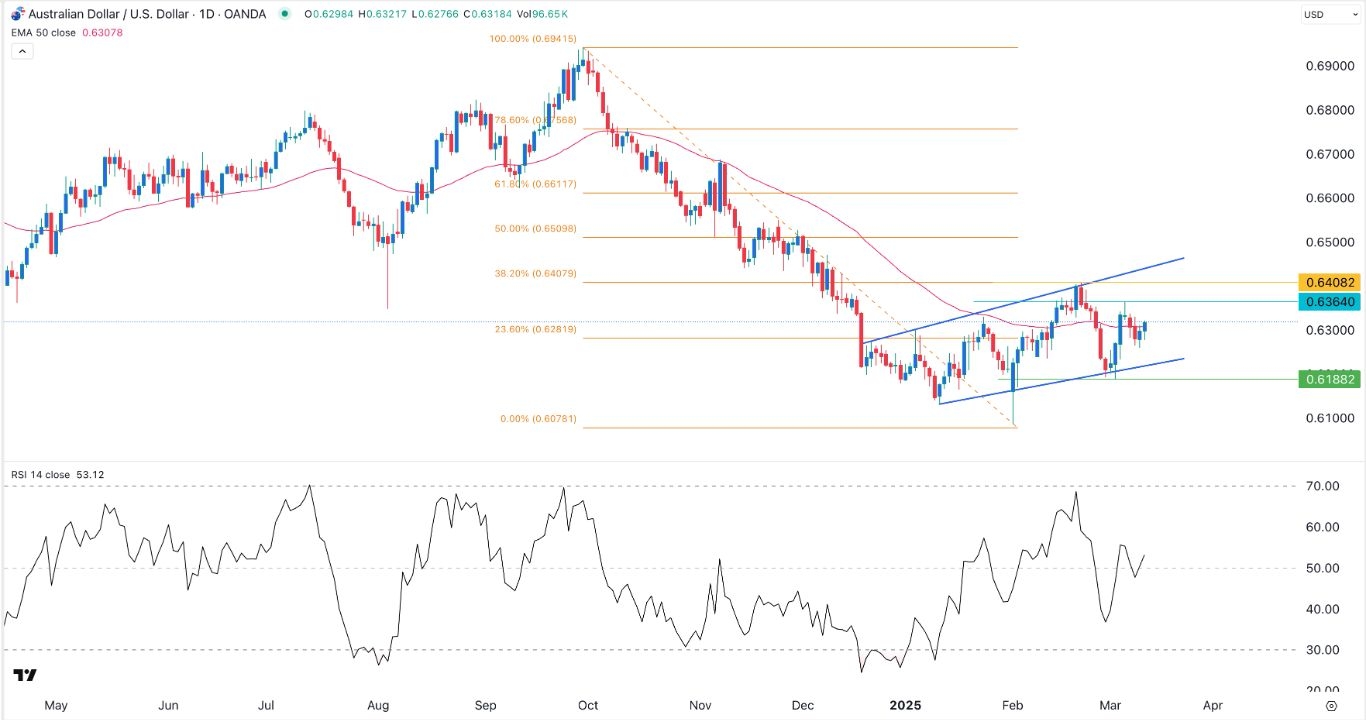
Task: Click the Aug label on the time axis
Action: click(x=378, y=705)
